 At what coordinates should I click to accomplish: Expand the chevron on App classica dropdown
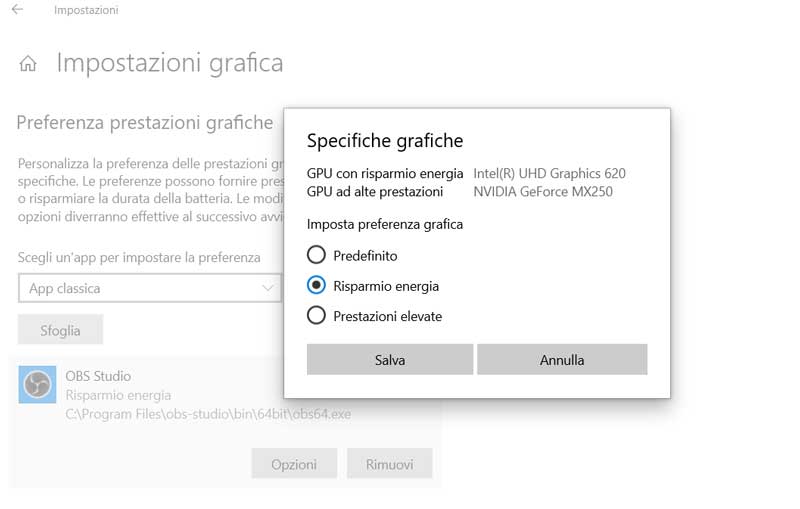pos(267,288)
